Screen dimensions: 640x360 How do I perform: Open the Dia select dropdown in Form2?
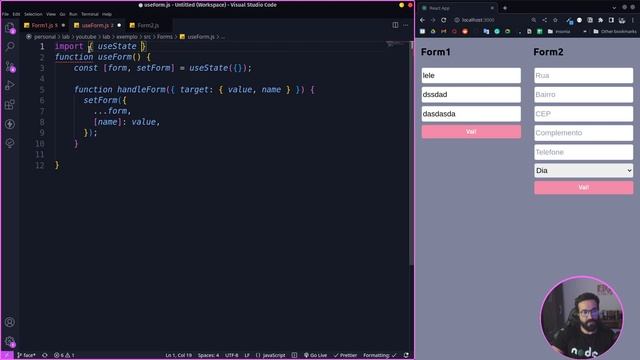click(x=583, y=171)
